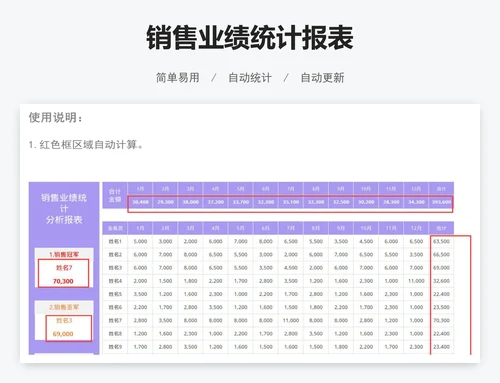This screenshot has width=500, height=383.
Task: Click the 自动更新 subtitle text
Action: pos(322,78)
